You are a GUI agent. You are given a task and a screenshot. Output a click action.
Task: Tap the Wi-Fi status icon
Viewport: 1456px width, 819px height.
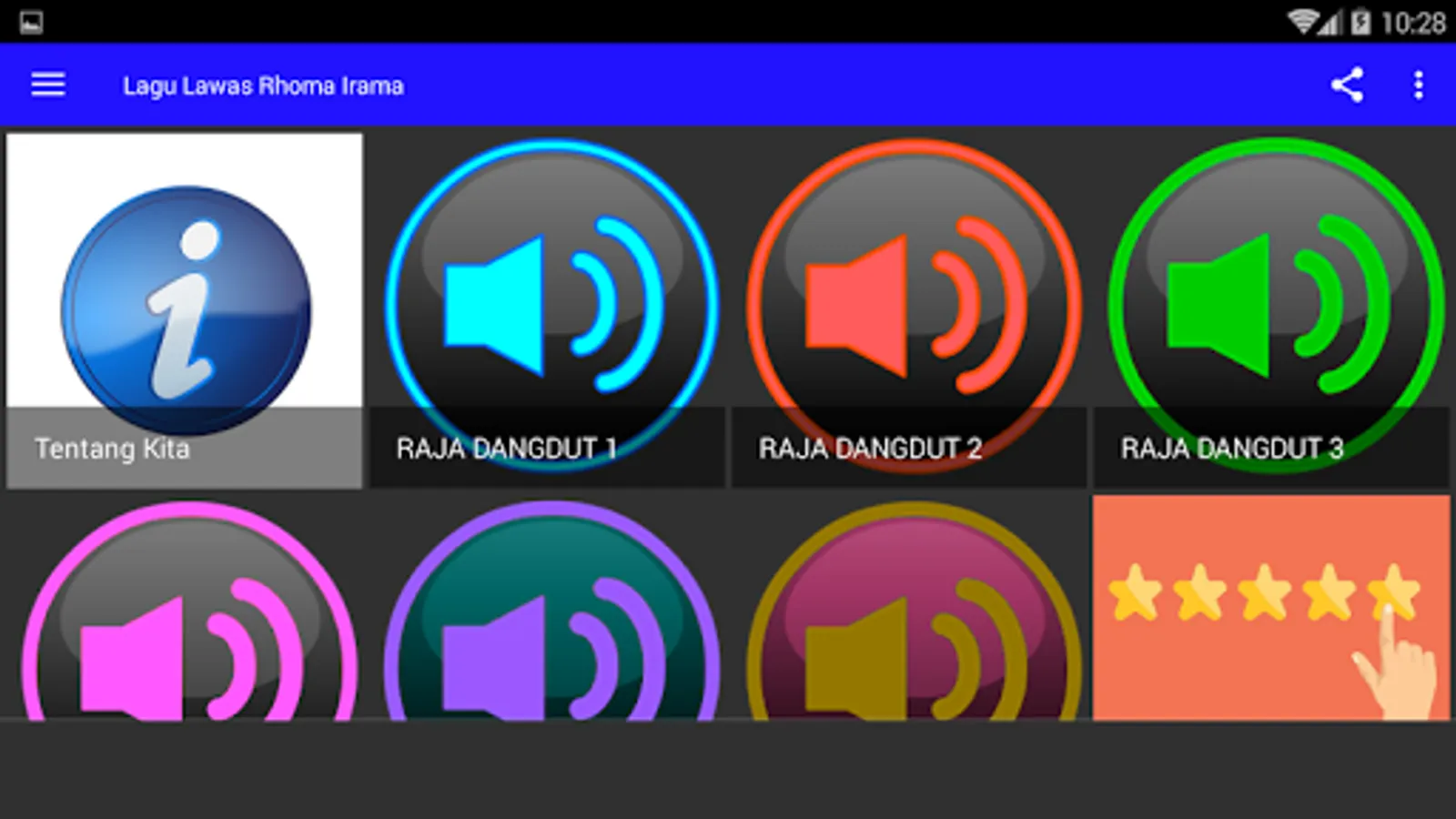pyautogui.click(x=1302, y=22)
